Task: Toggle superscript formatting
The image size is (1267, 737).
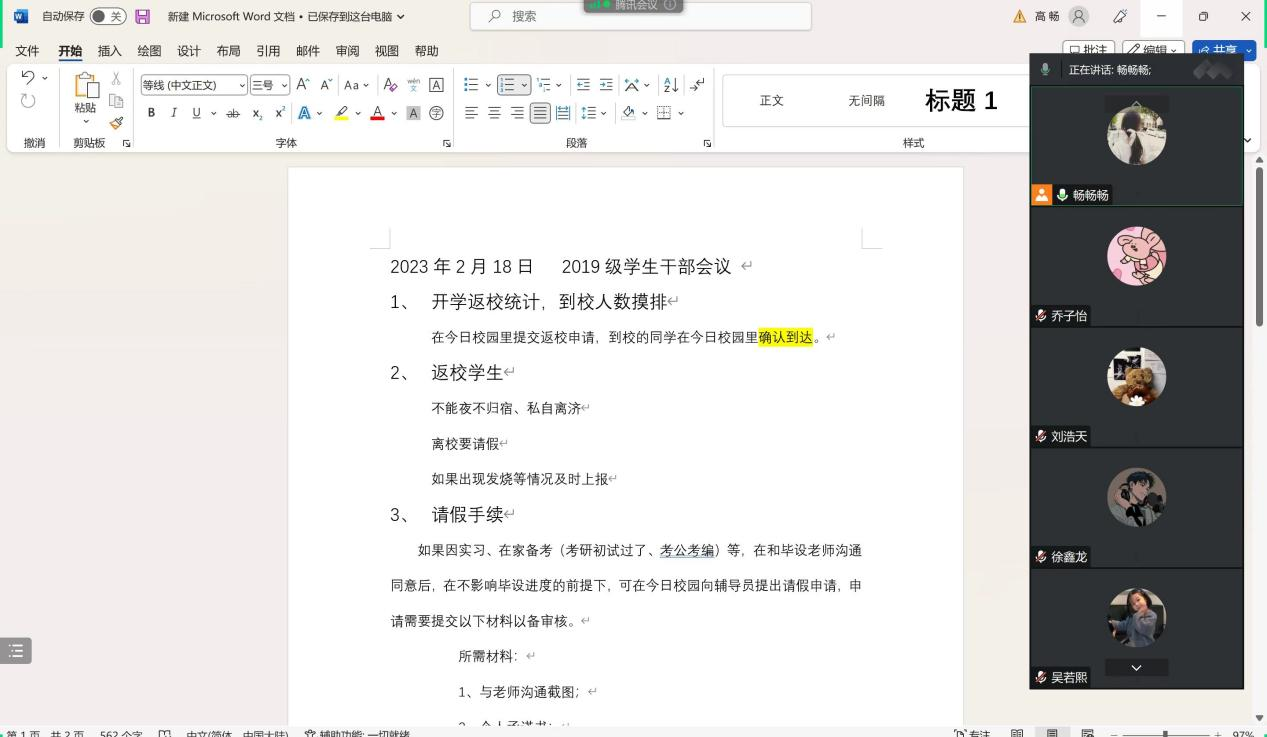Action: [280, 113]
